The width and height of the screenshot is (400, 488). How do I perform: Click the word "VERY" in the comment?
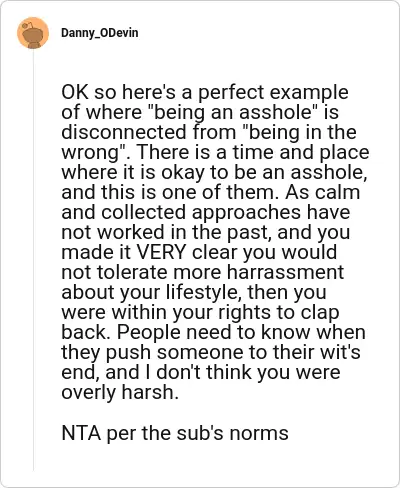pos(161,252)
